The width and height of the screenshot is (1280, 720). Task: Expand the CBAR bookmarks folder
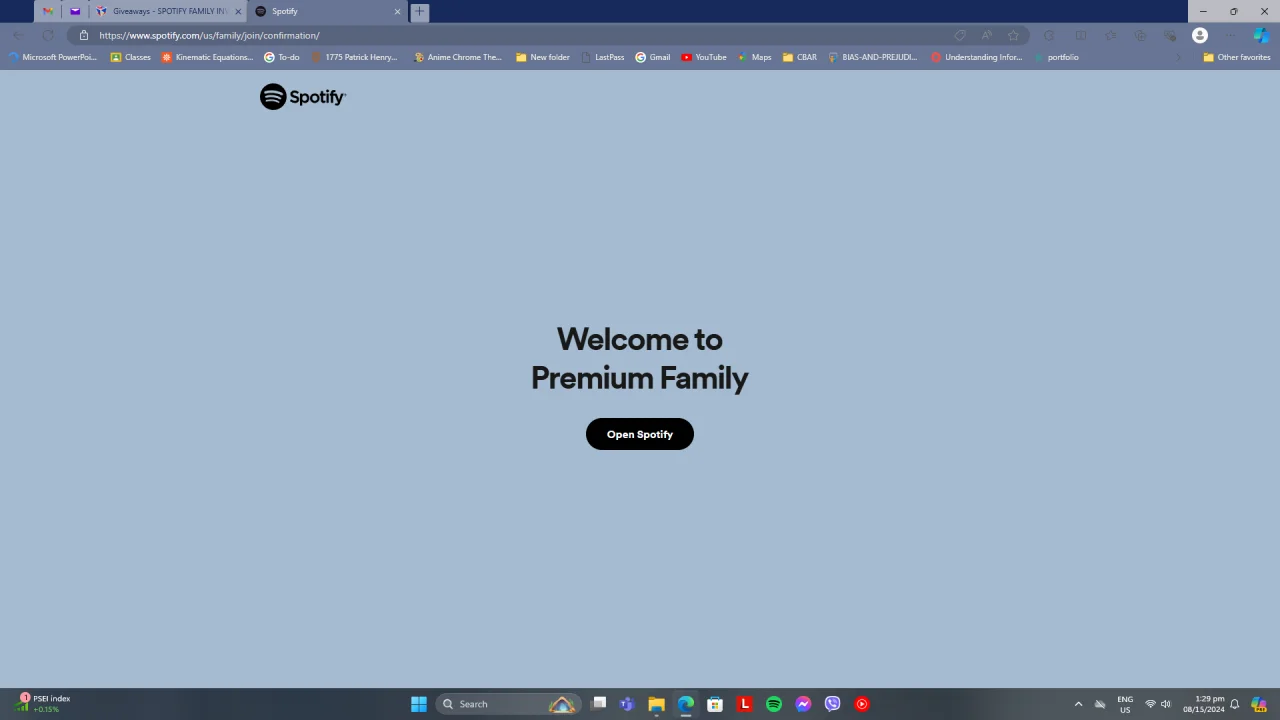click(800, 57)
